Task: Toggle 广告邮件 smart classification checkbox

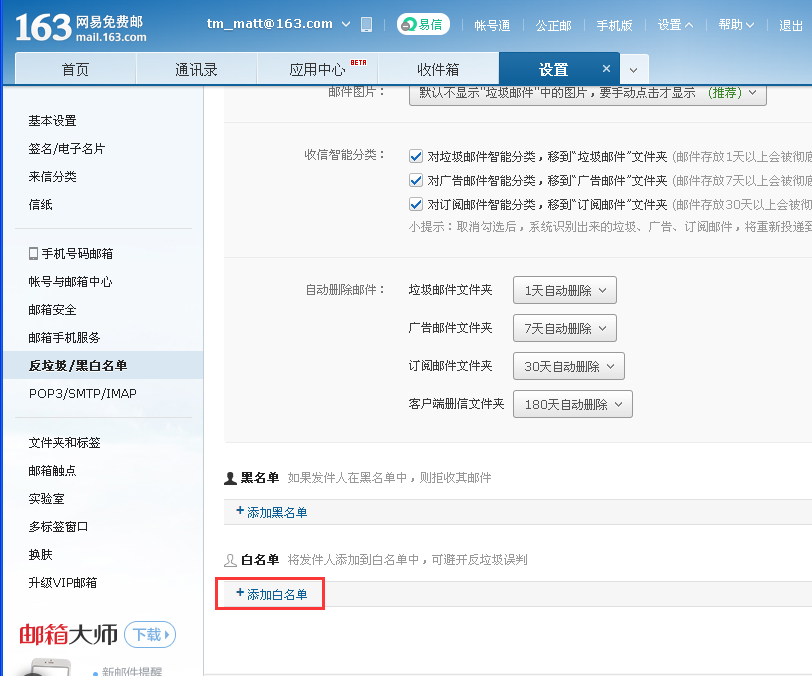Action: (416, 181)
